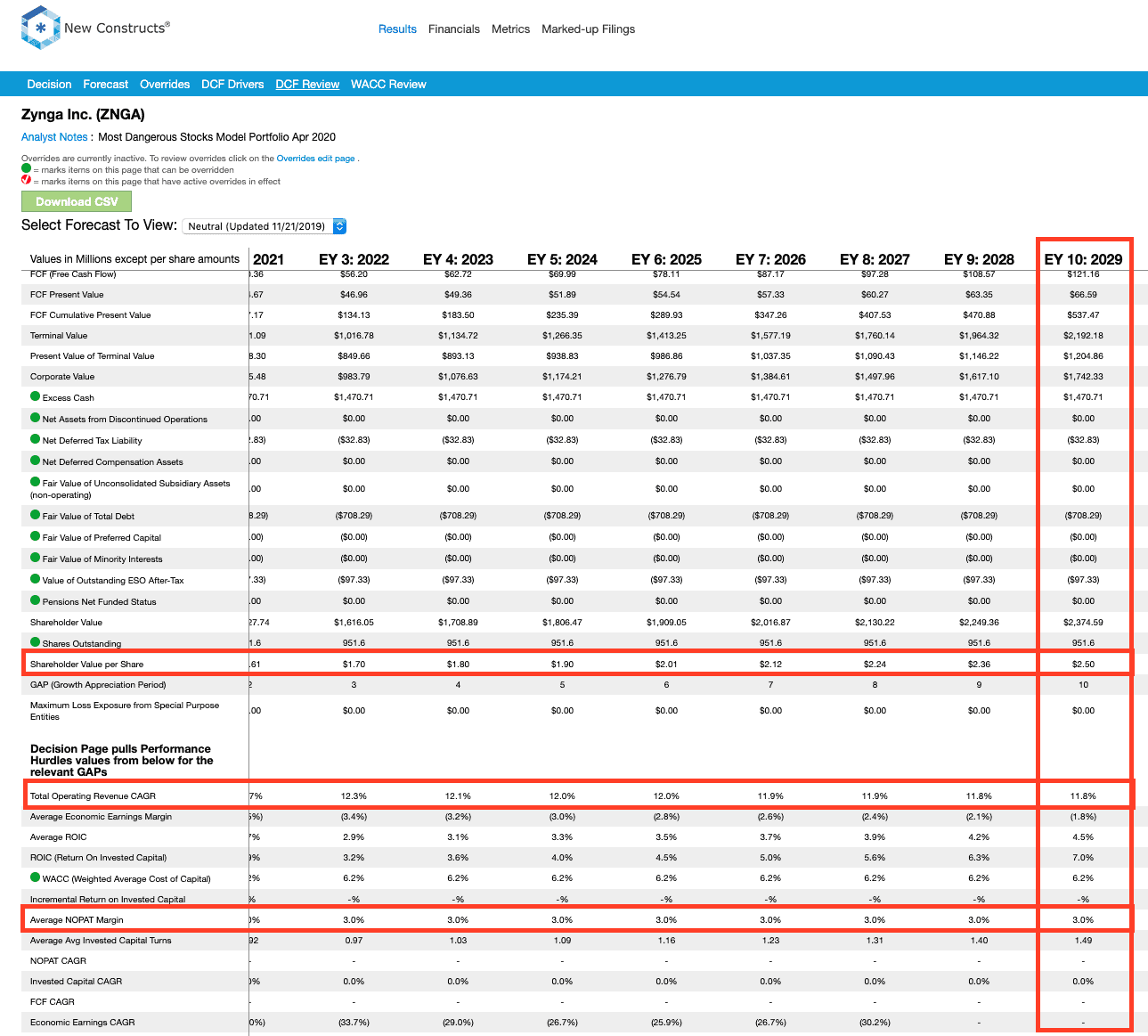Viewport: 1148px width, 1036px height.
Task: Go to the DCF Review page
Action: point(307,85)
